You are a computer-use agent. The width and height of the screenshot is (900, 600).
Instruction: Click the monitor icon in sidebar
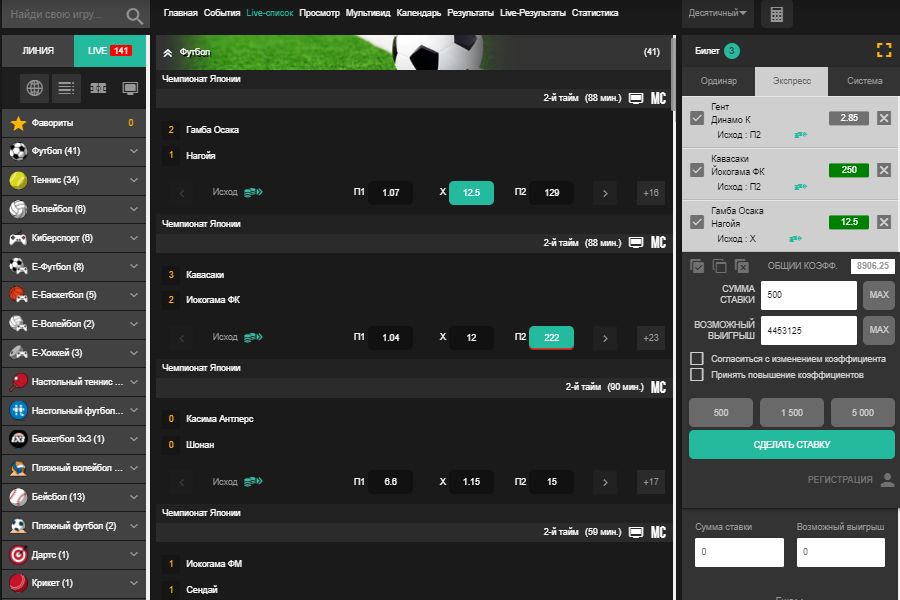click(129, 88)
